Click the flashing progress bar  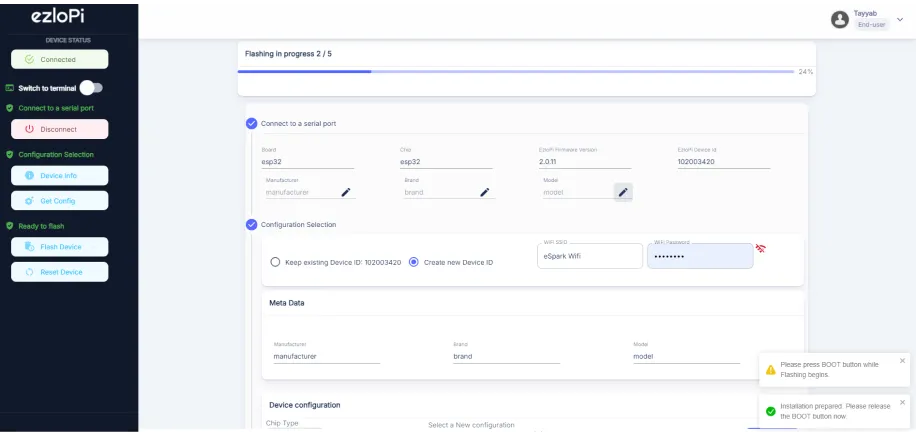pyautogui.click(x=516, y=71)
